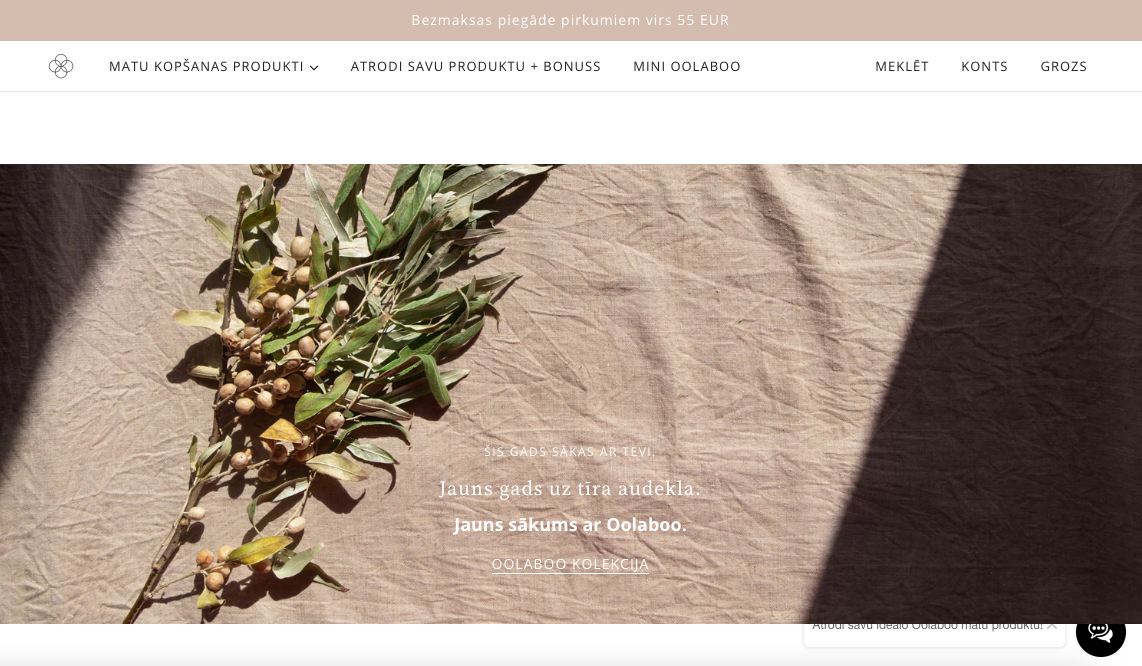The height and width of the screenshot is (666, 1142).
Task: Open the 'Atrodi savu ideālo' chat message
Action: click(x=927, y=626)
